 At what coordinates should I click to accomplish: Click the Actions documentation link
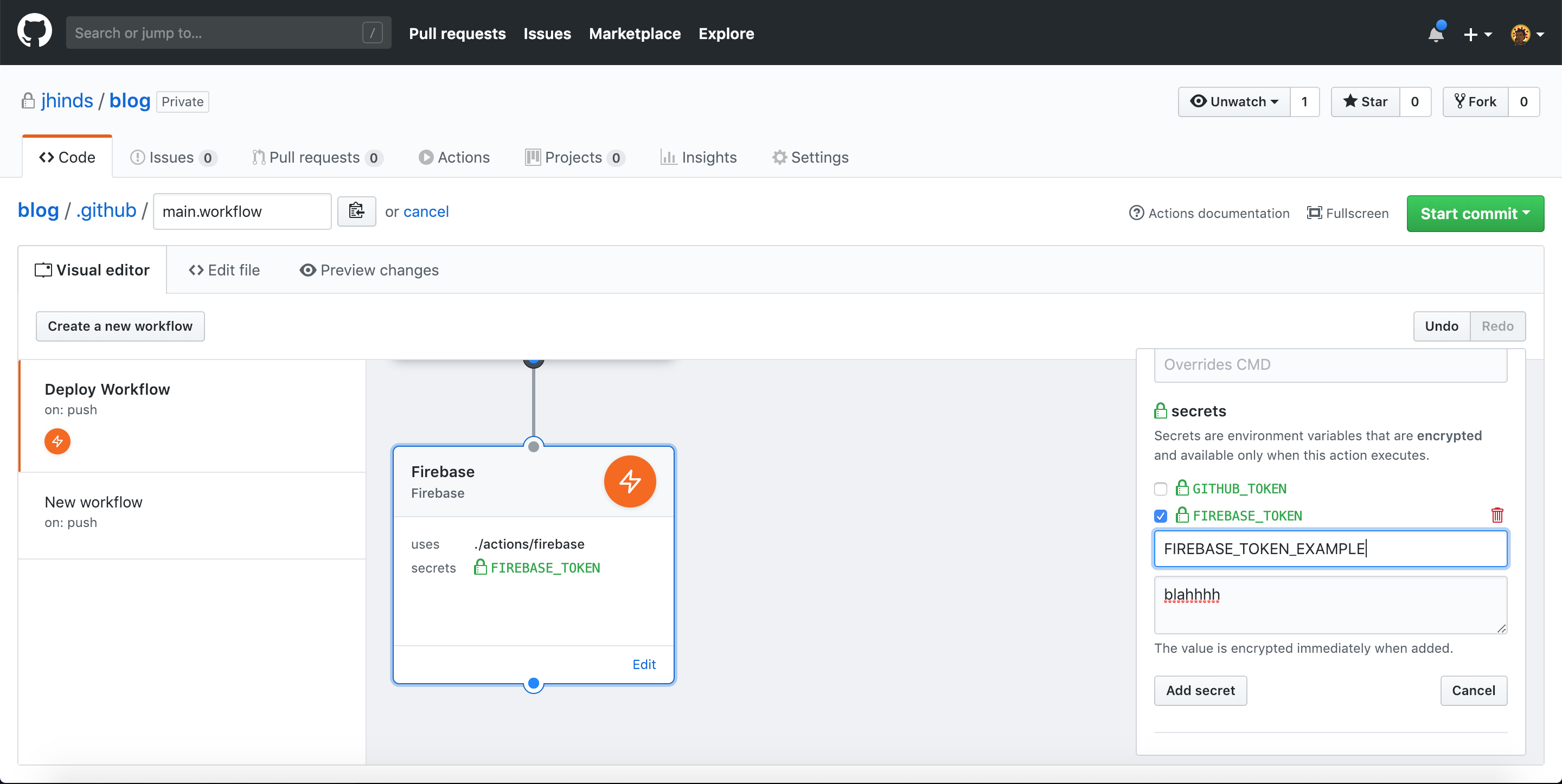coord(1209,212)
